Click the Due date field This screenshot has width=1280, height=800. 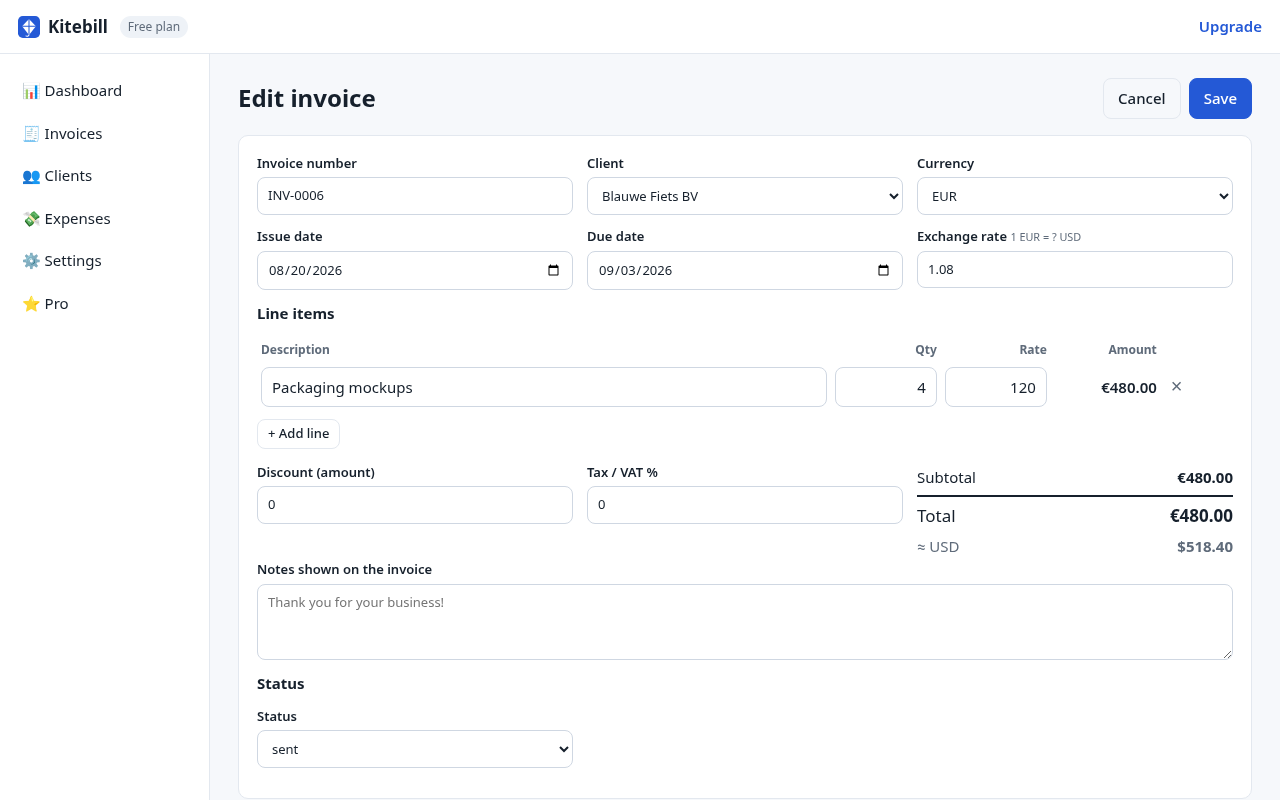pyautogui.click(x=745, y=270)
